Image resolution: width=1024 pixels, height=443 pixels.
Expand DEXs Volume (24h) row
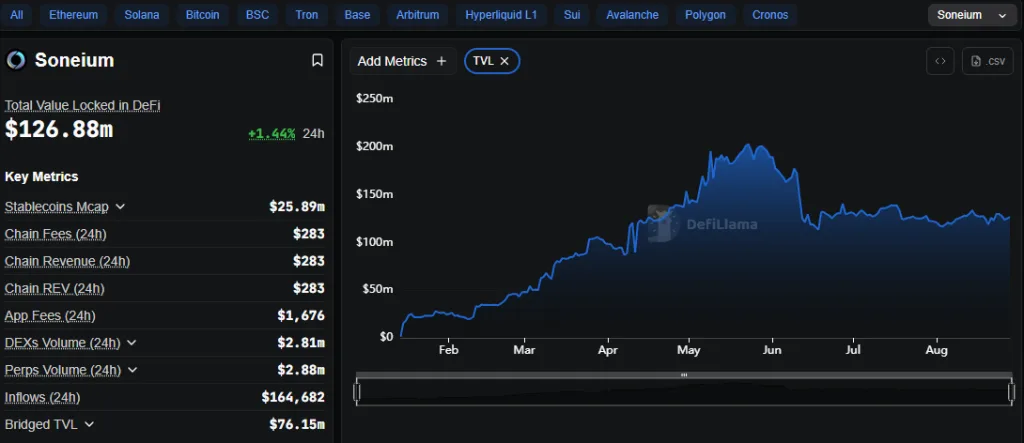pos(131,342)
